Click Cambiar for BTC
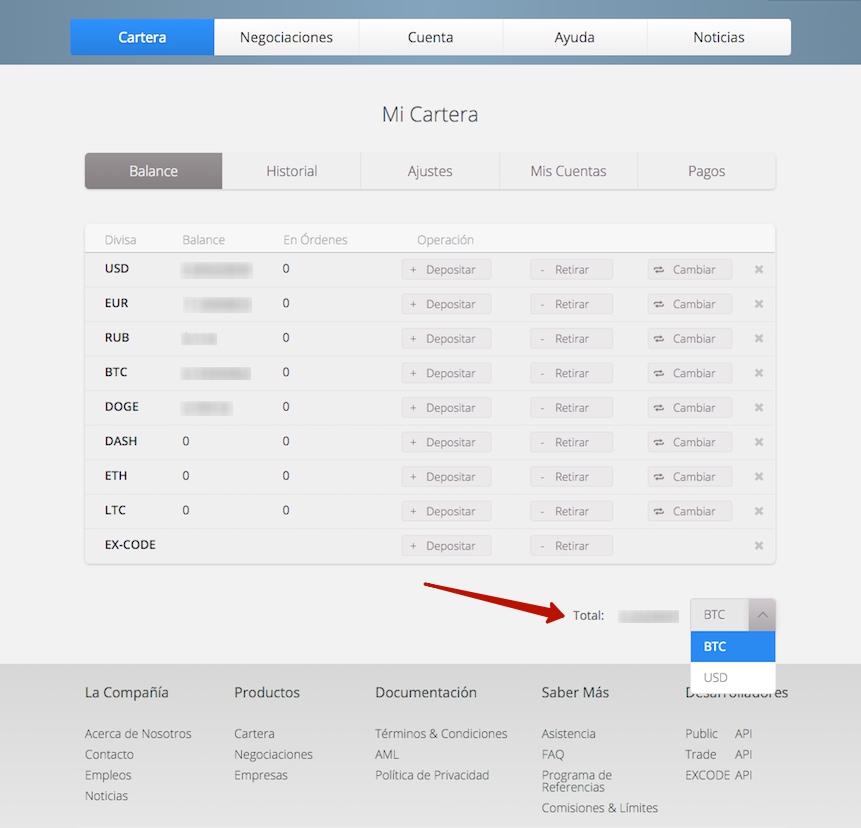The image size is (861, 828). [x=690, y=373]
